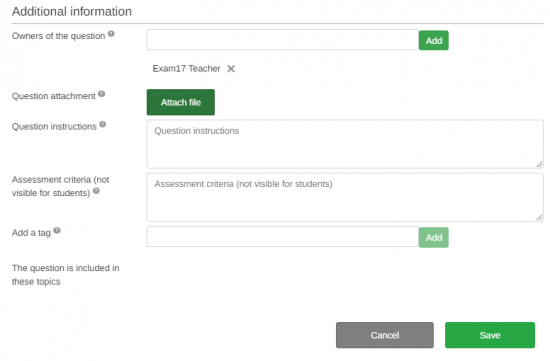Screen dimensions: 550x361
Task: Show help for Question instructions label
Action: click(x=102, y=124)
